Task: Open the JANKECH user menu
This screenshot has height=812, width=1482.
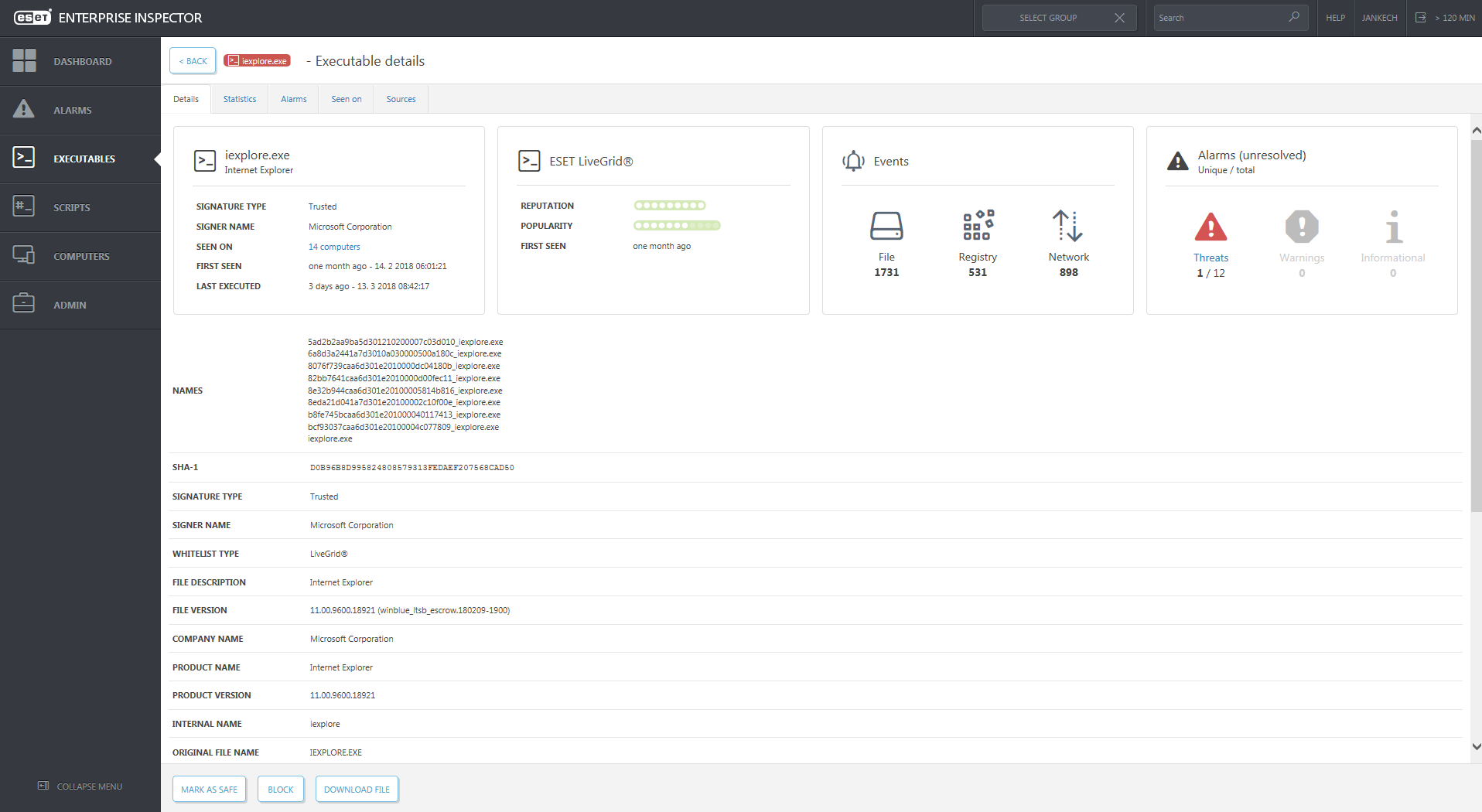Action: coord(1379,18)
